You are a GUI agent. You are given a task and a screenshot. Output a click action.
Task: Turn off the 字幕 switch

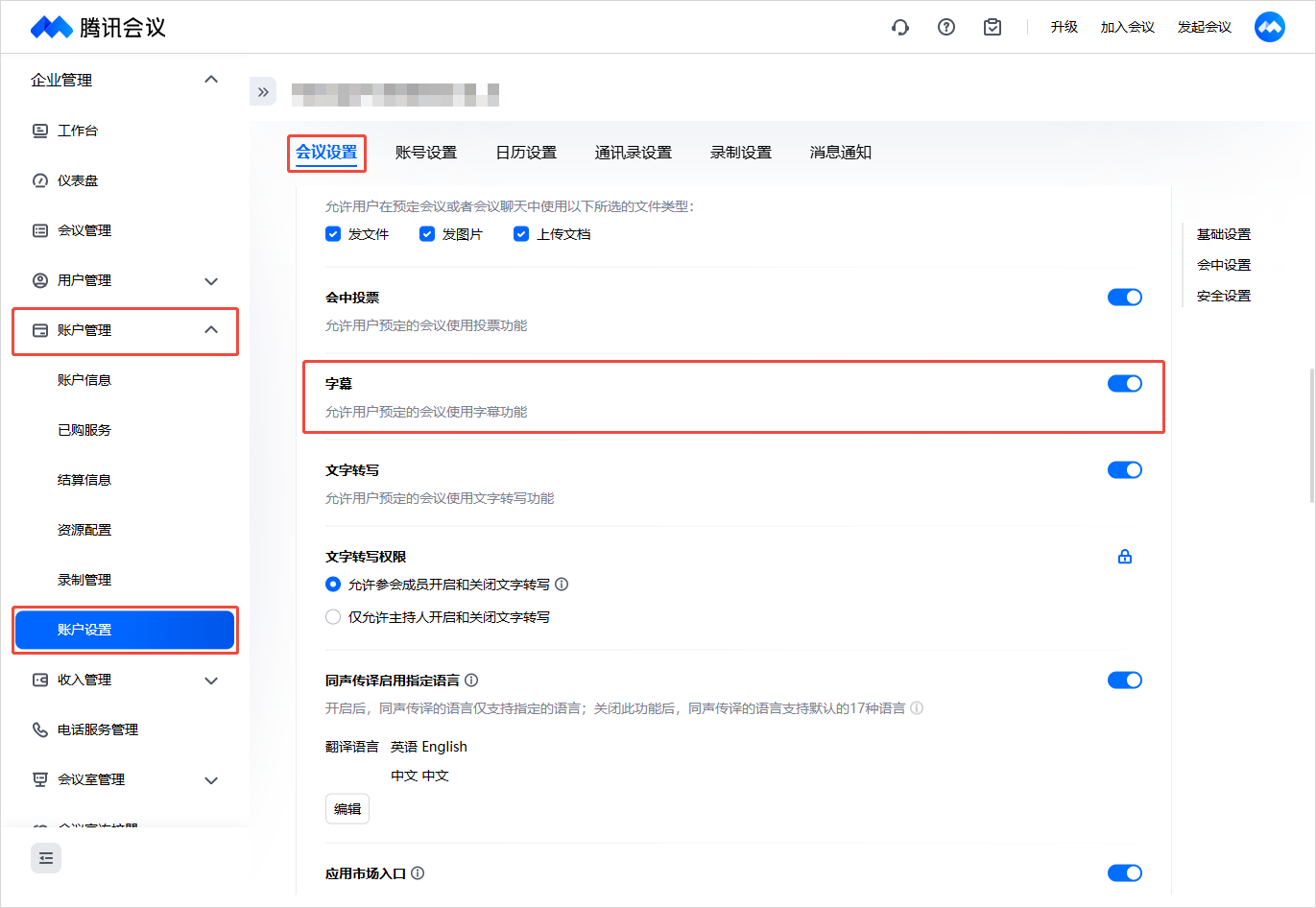pyautogui.click(x=1125, y=384)
